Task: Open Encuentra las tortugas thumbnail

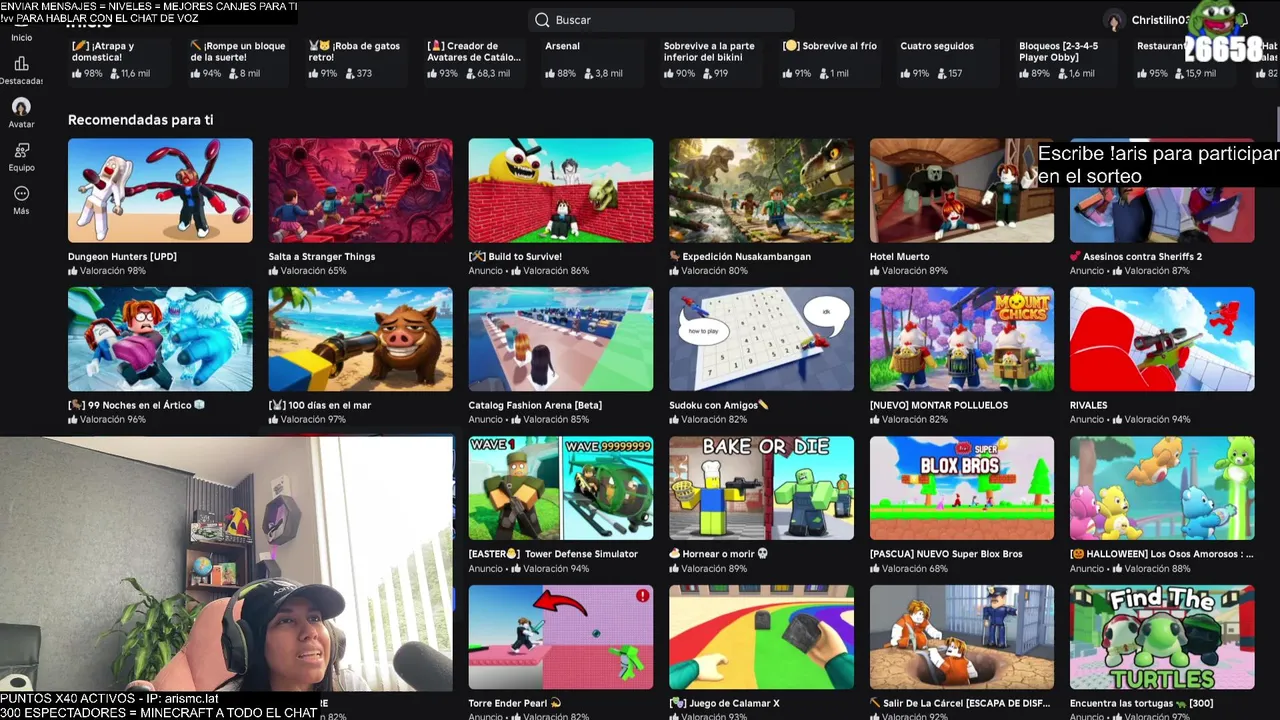Action: click(x=1162, y=637)
